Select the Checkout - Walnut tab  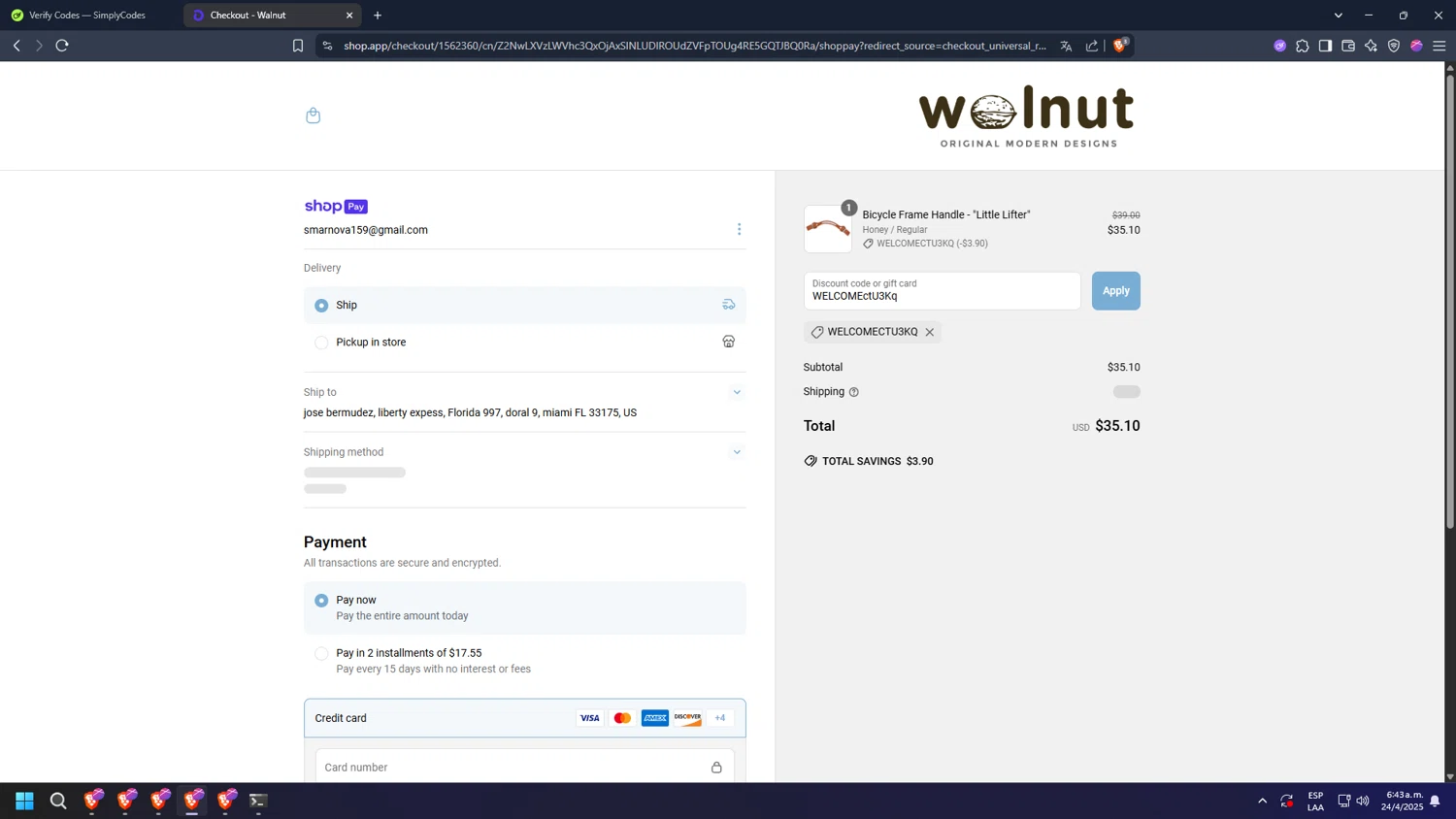tap(262, 16)
